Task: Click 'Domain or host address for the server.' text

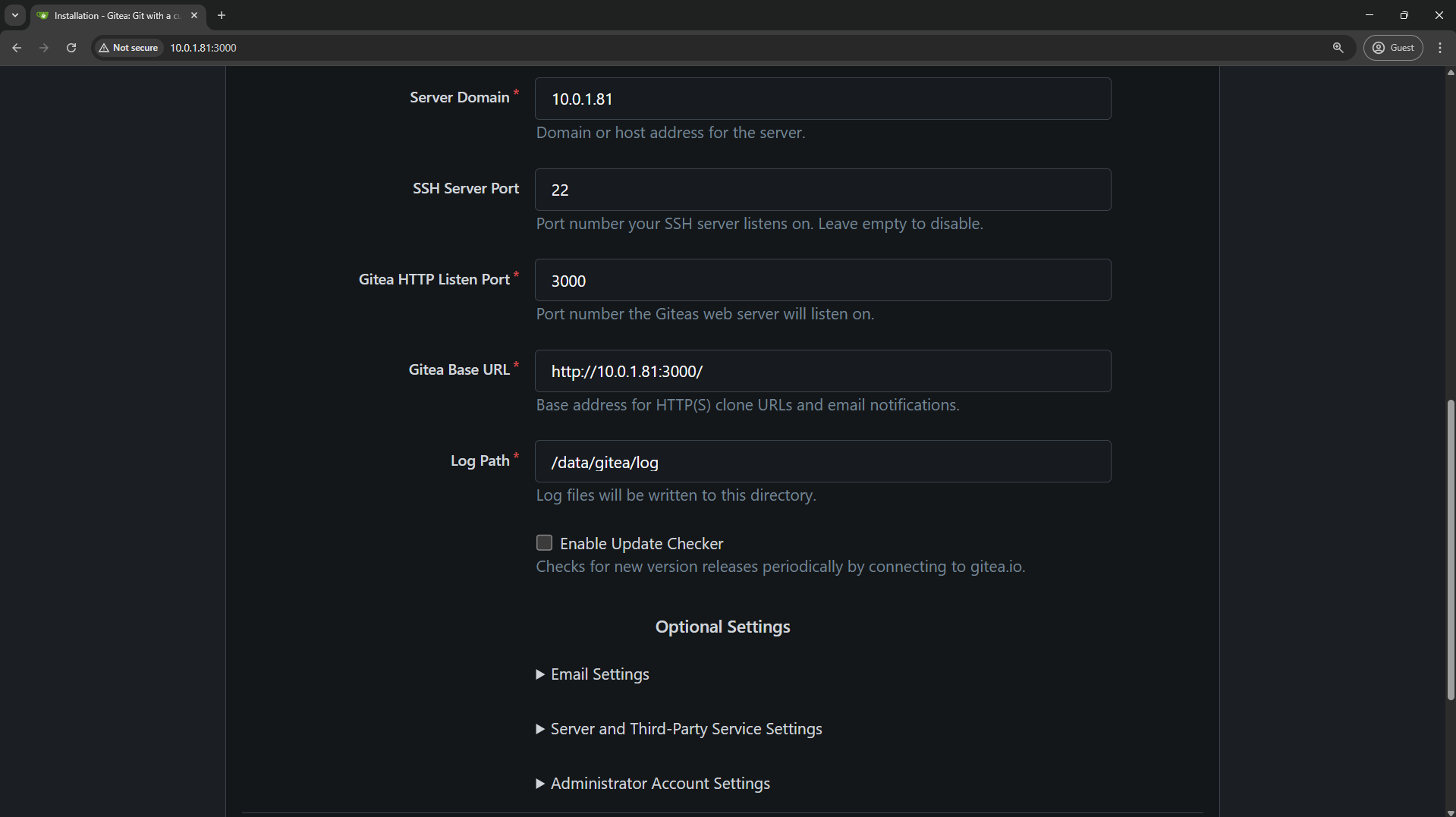Action: coord(671,133)
